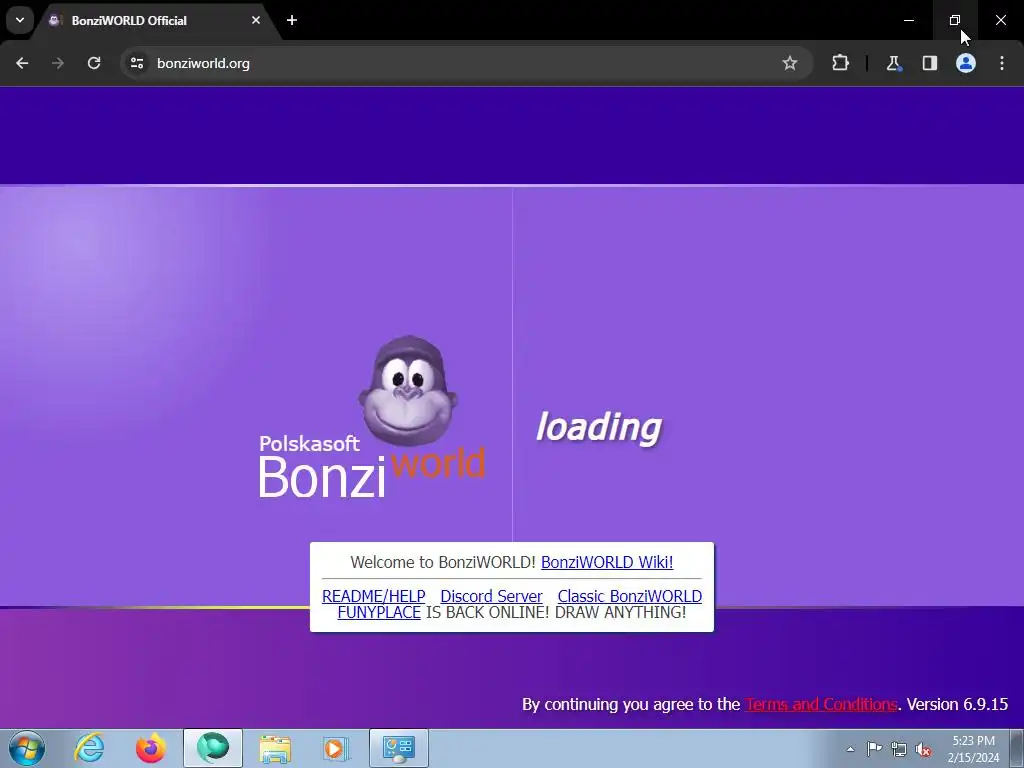
Task: Follow the Discord Server link
Action: pos(491,596)
